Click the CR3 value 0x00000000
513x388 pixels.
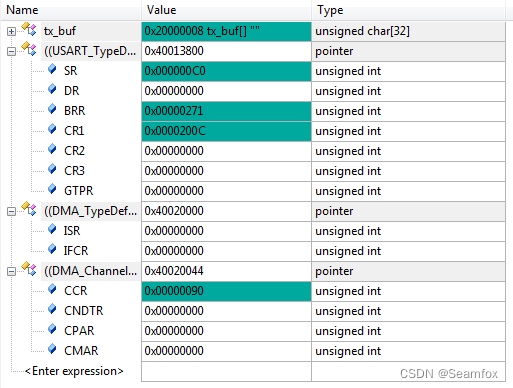(226, 171)
